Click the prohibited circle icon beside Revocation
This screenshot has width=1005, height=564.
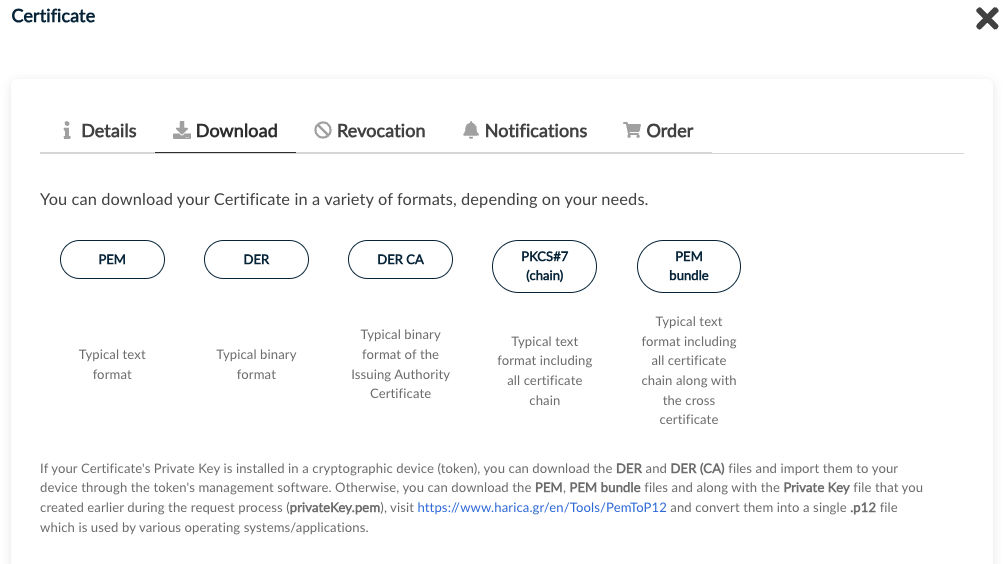(322, 131)
